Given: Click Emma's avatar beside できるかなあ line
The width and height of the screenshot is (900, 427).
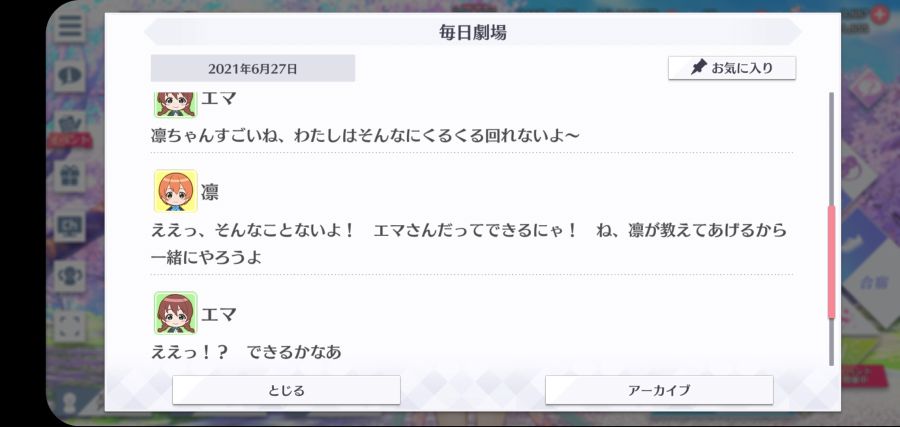Looking at the screenshot, I should (x=176, y=313).
